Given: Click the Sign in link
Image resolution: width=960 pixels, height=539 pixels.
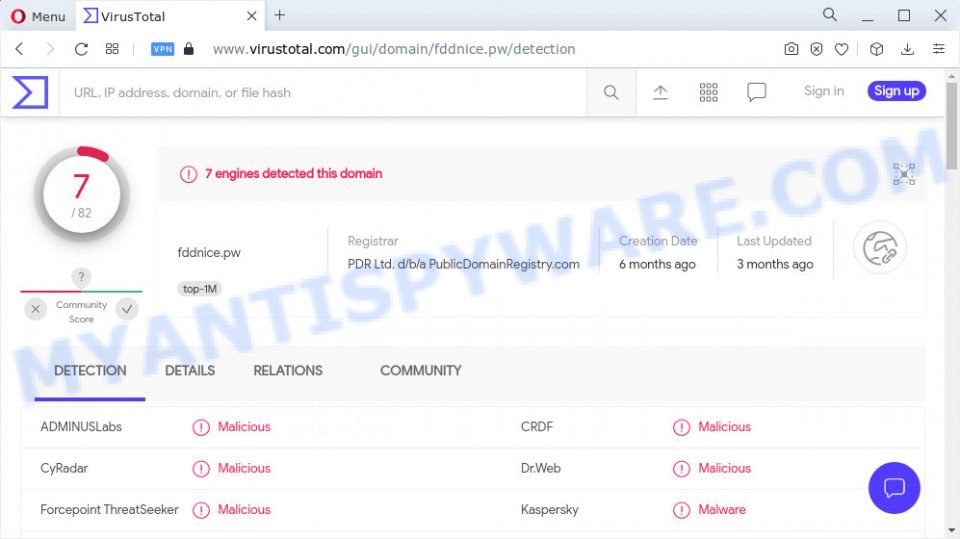Looking at the screenshot, I should [x=823, y=91].
